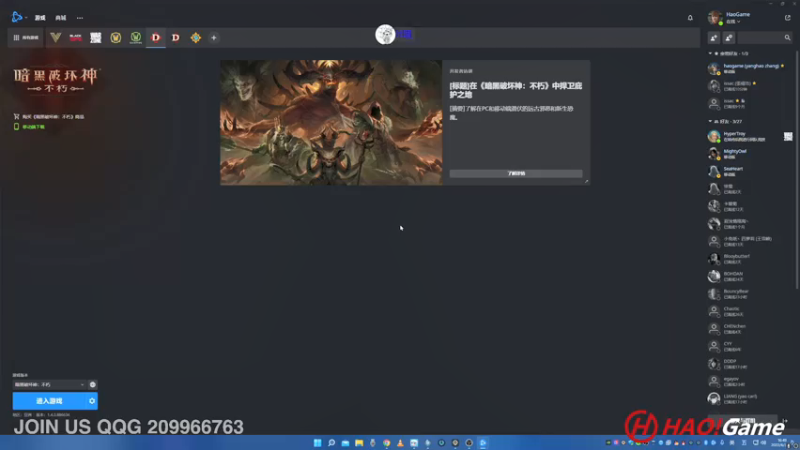
Task: Open the game version dropdown
Action: [49, 385]
